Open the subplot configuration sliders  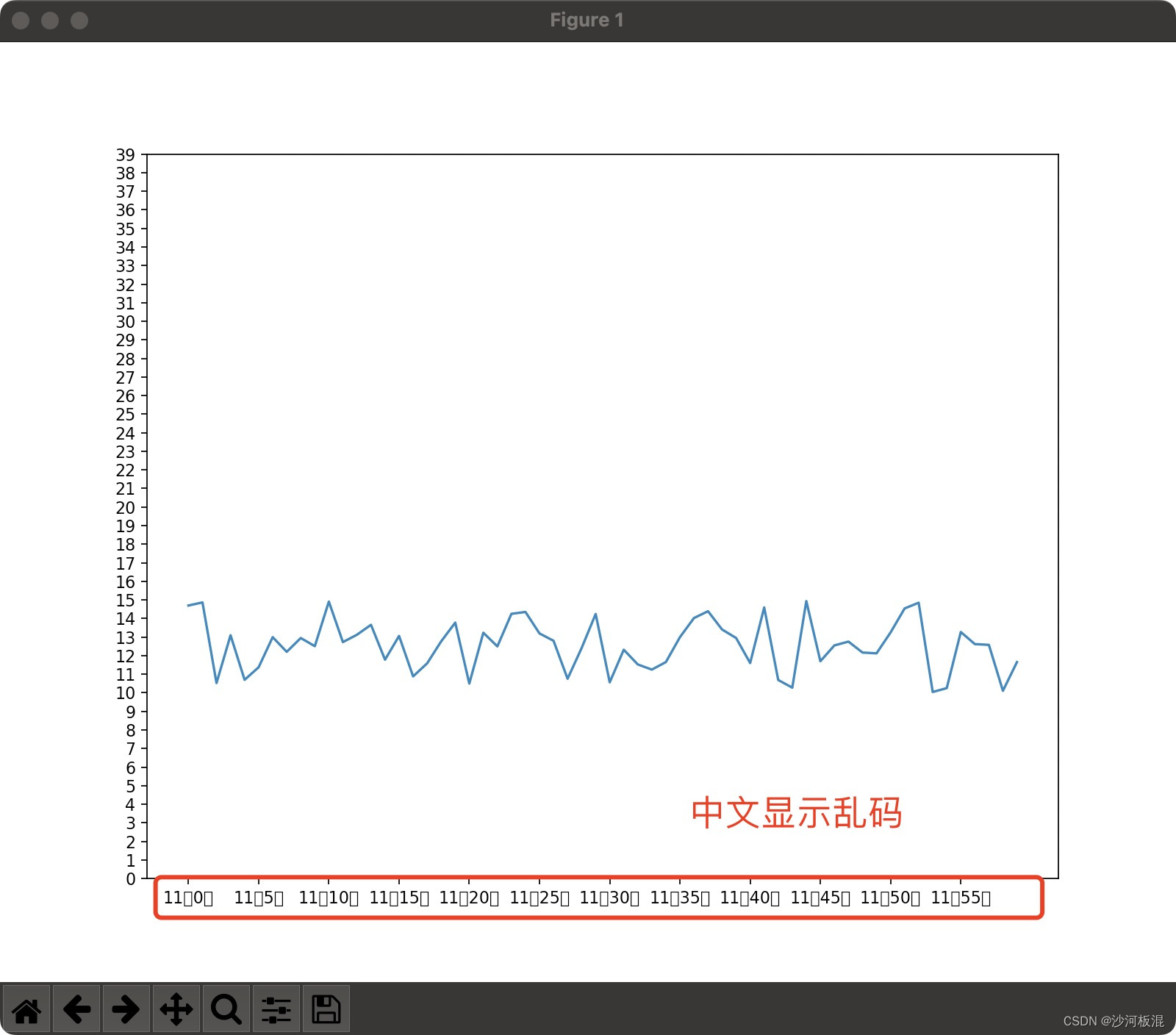[276, 1010]
